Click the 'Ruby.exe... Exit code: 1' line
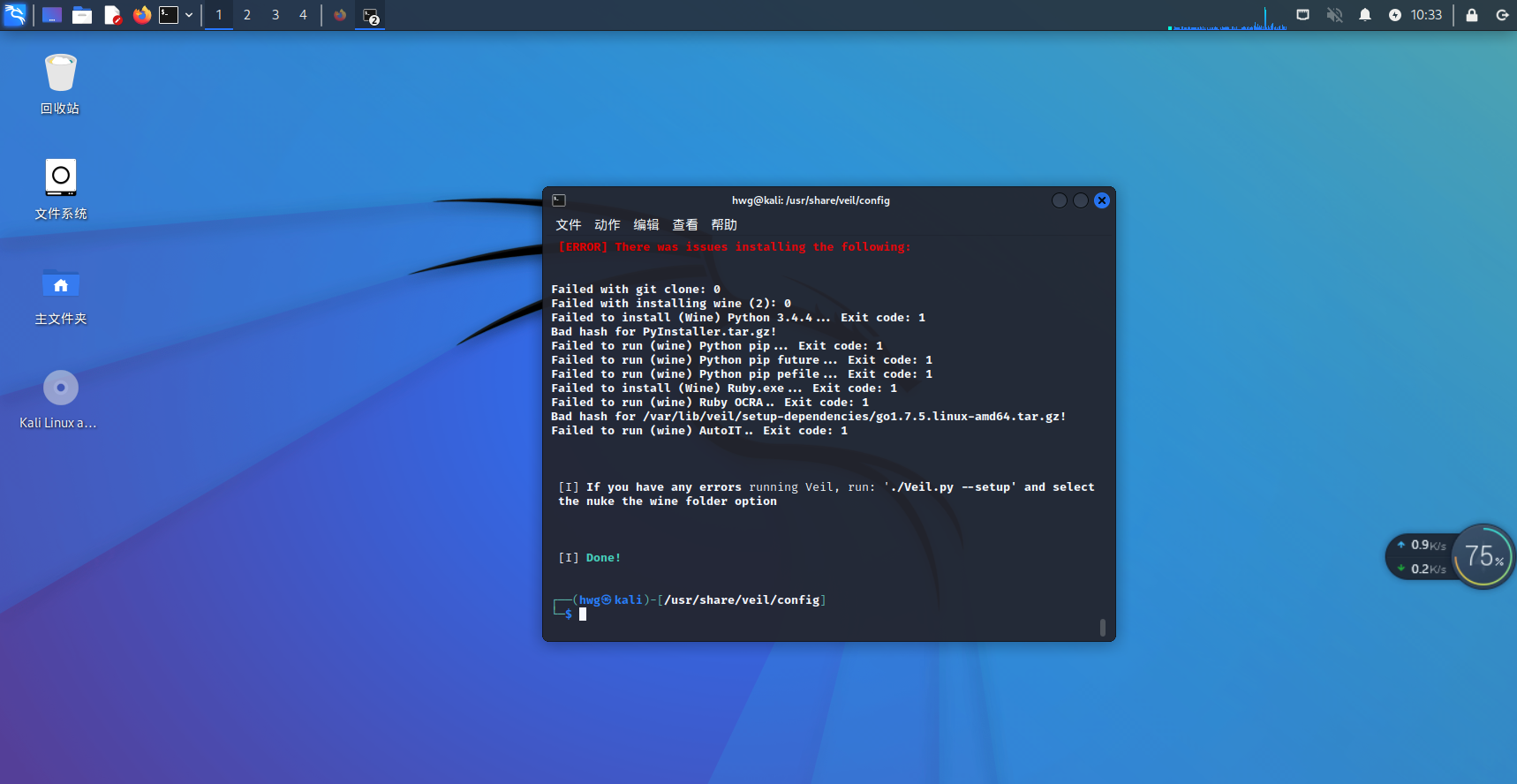 724,388
